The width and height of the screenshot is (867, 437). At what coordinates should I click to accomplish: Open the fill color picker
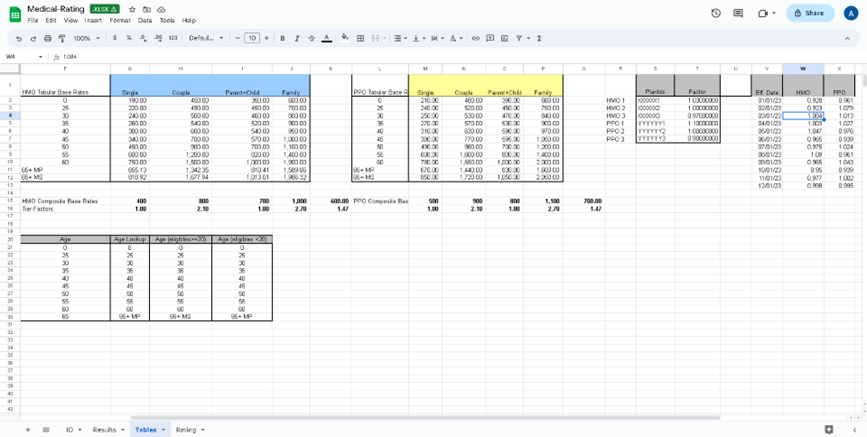tap(345, 38)
